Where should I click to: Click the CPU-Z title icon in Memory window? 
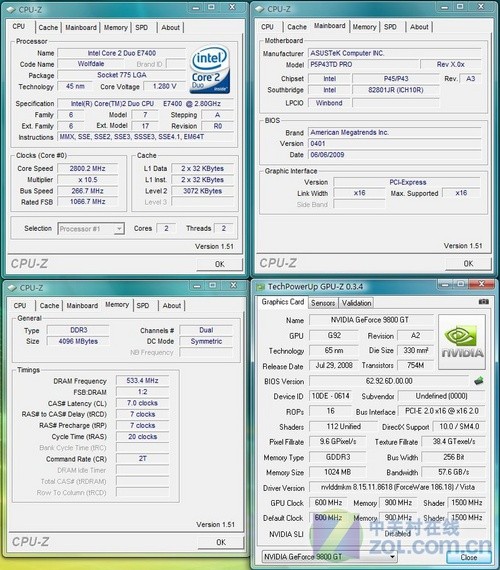click(12, 288)
